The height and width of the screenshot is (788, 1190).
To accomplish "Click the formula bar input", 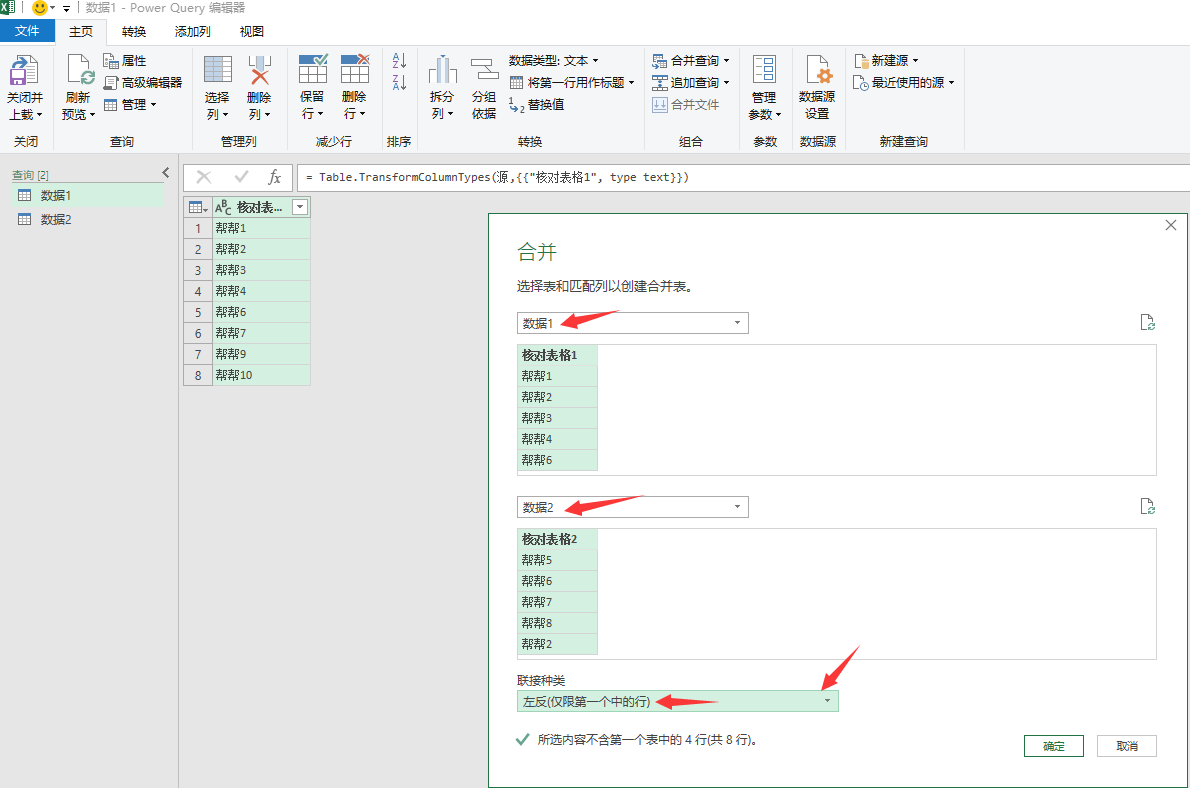I will pyautogui.click(x=744, y=178).
